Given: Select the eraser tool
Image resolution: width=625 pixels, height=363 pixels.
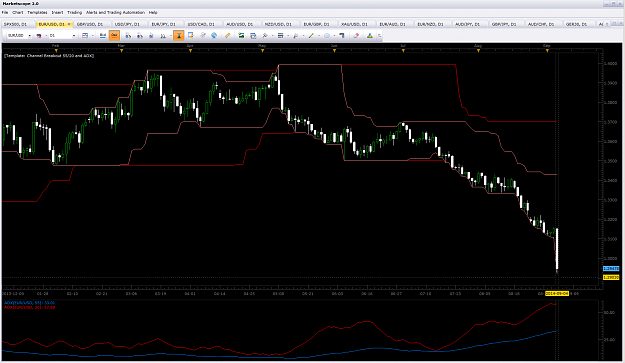Looking at the screenshot, I should click(356, 35).
